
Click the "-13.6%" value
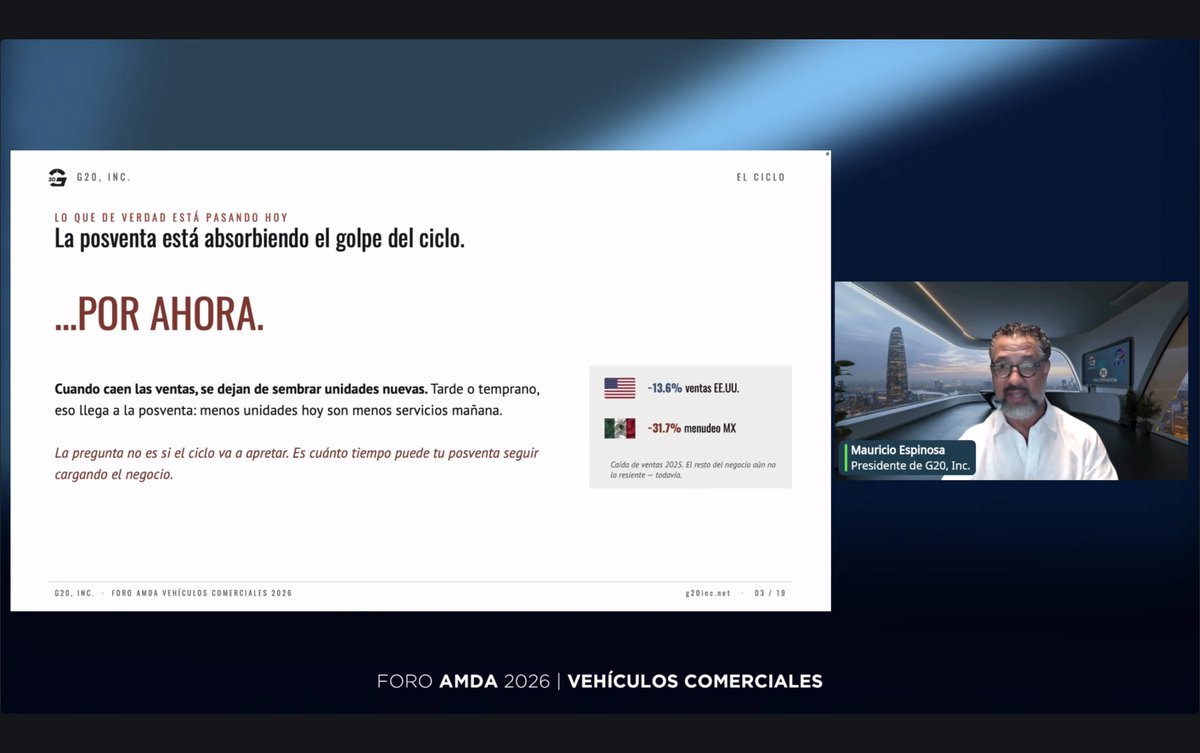(x=664, y=388)
